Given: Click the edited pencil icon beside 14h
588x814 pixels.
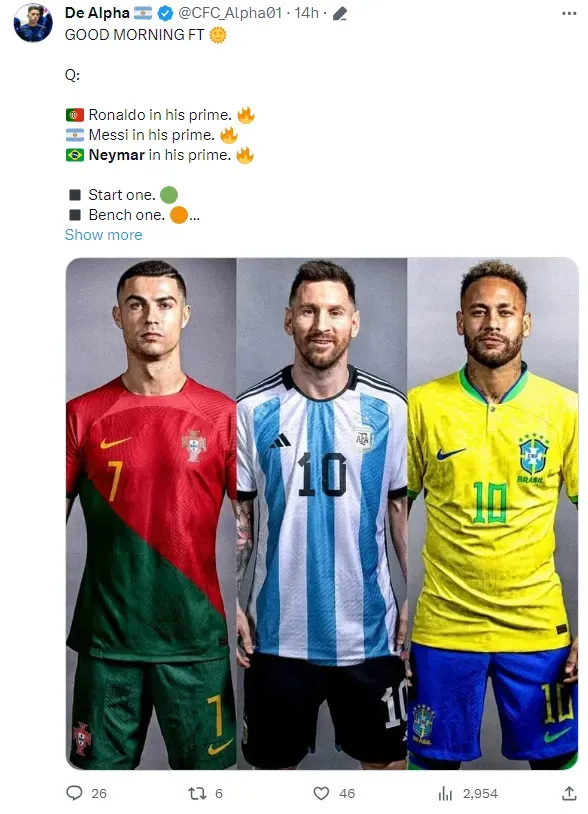Looking at the screenshot, I should 339,13.
